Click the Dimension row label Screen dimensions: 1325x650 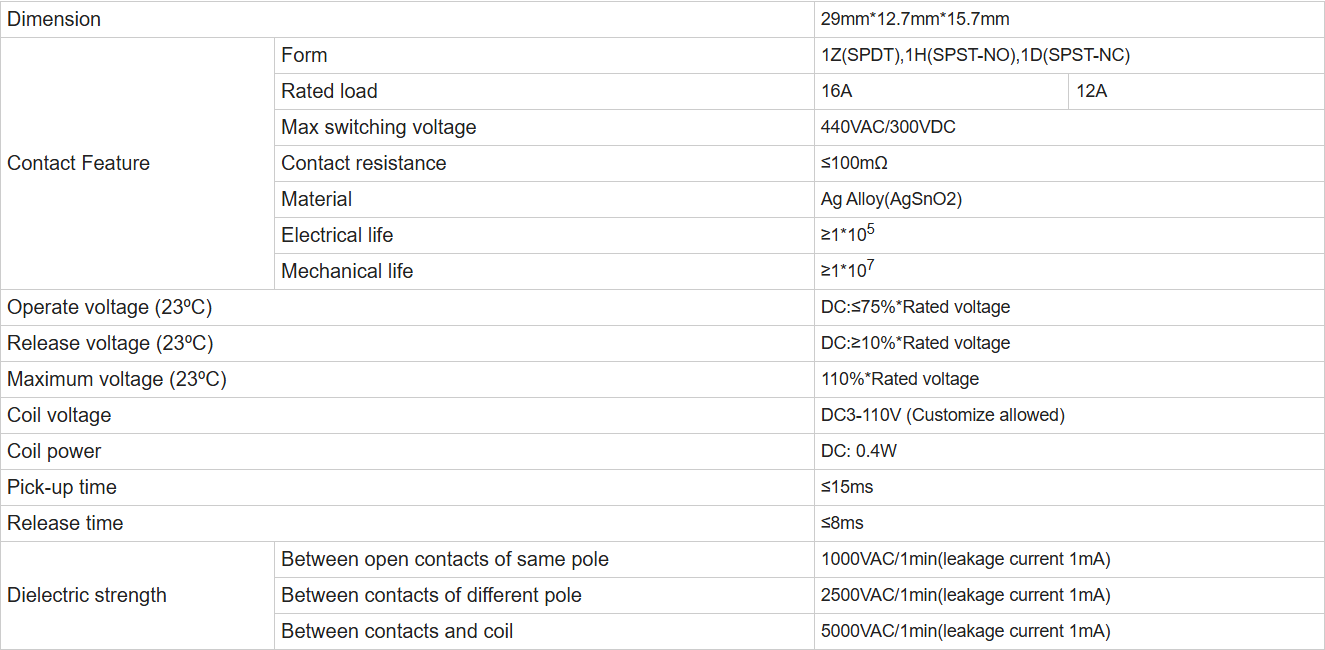(x=54, y=19)
